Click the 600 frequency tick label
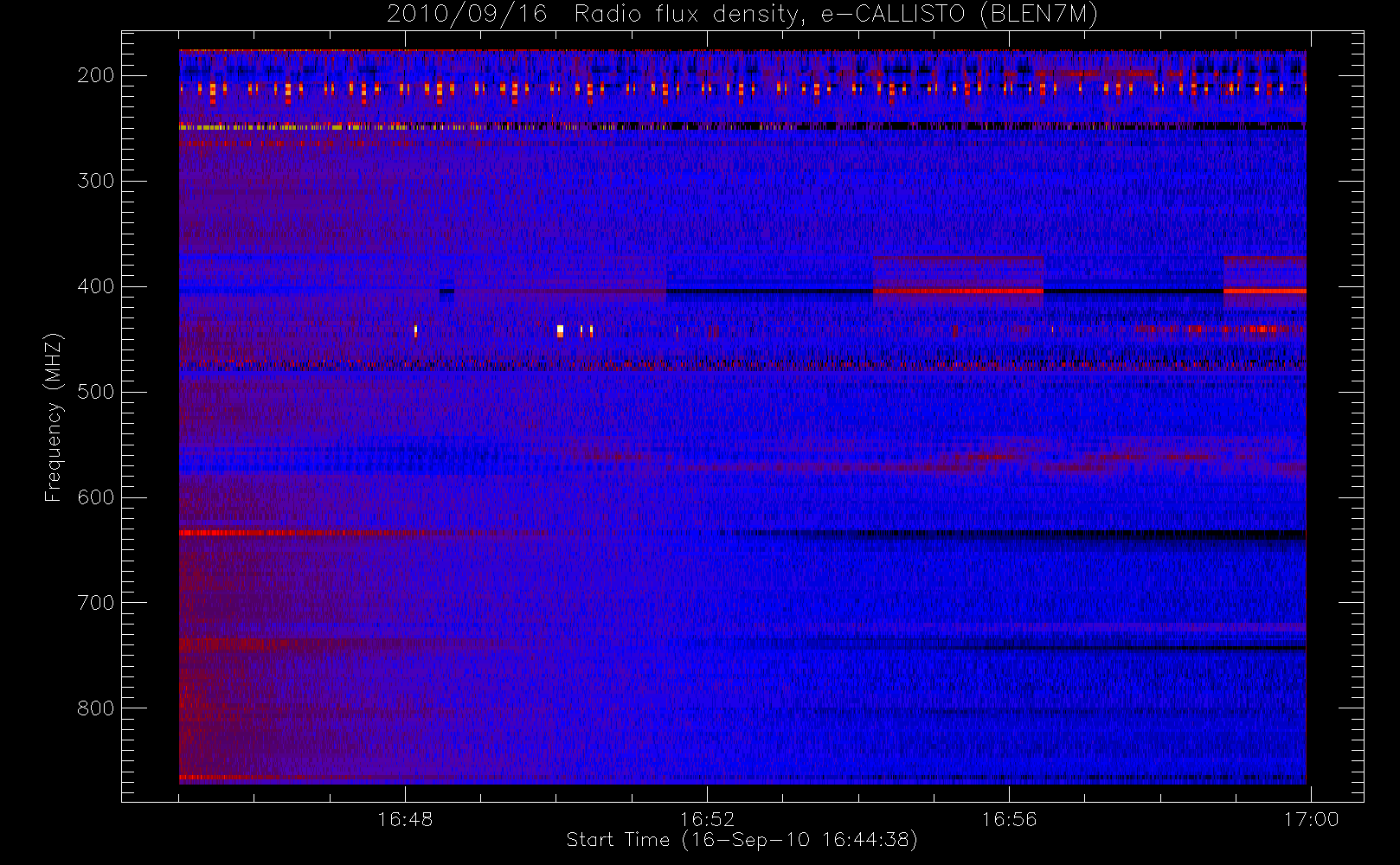1400x865 pixels. [x=95, y=497]
